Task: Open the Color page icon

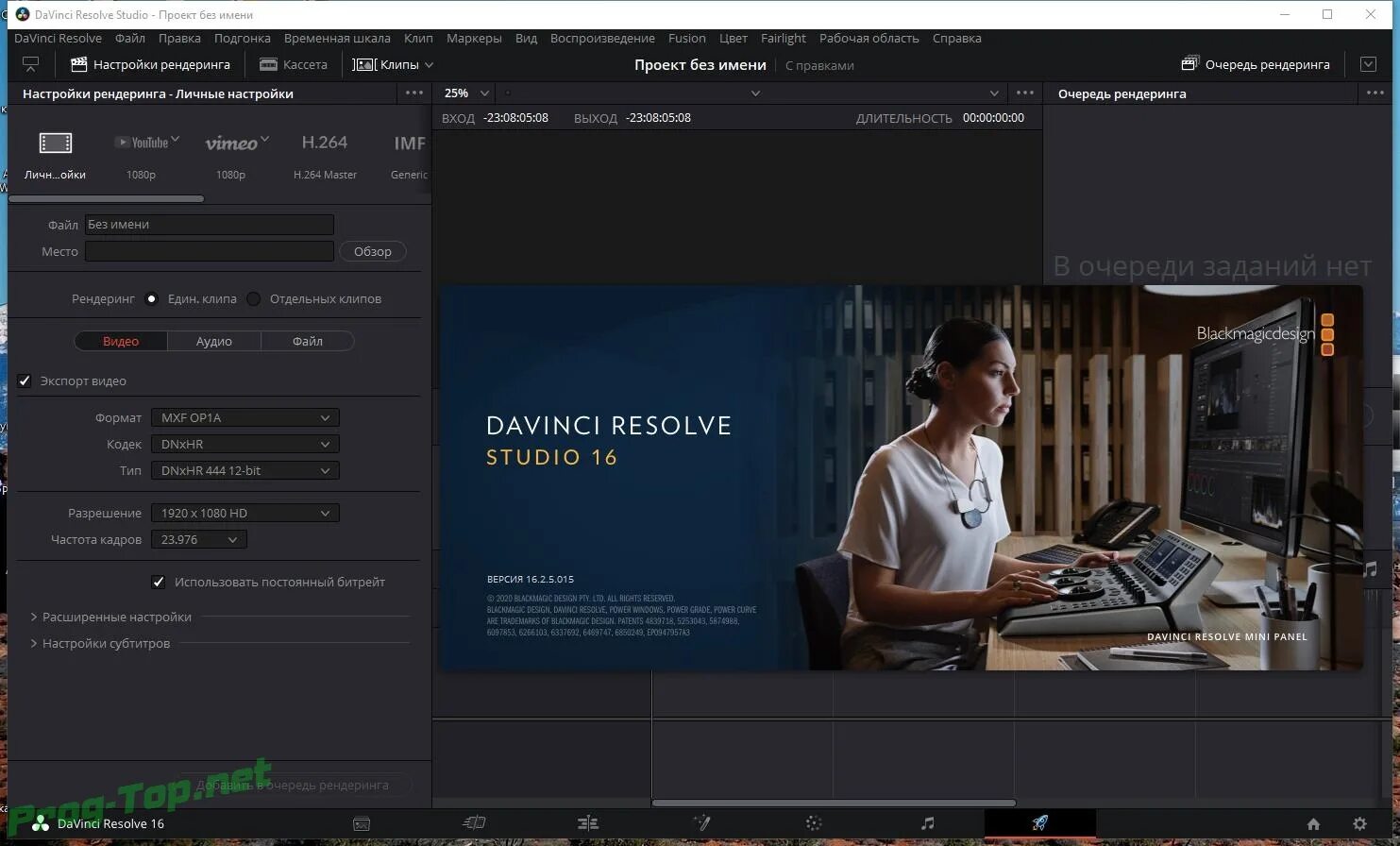Action: [814, 823]
